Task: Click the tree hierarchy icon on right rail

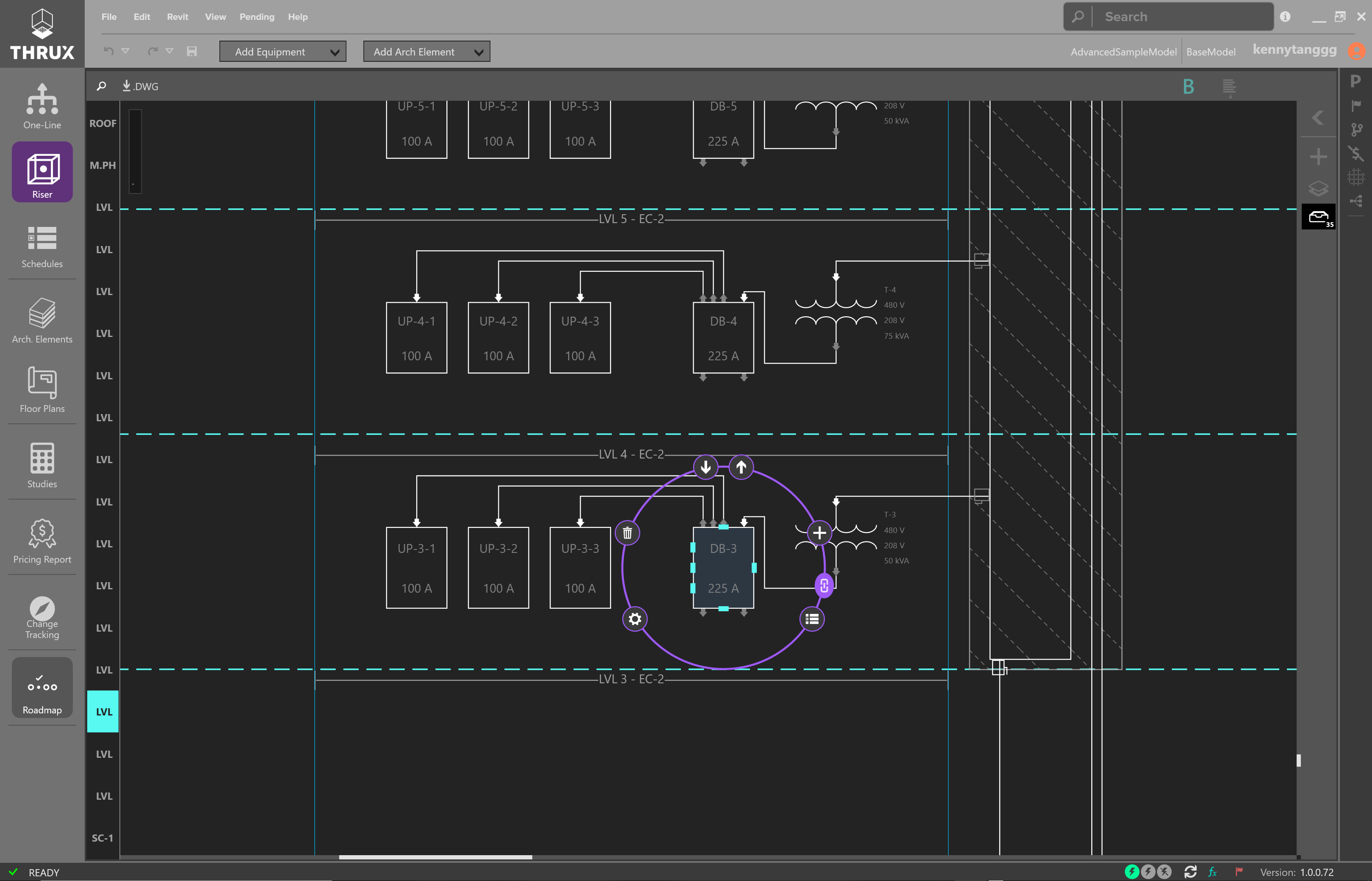Action: click(x=1356, y=201)
